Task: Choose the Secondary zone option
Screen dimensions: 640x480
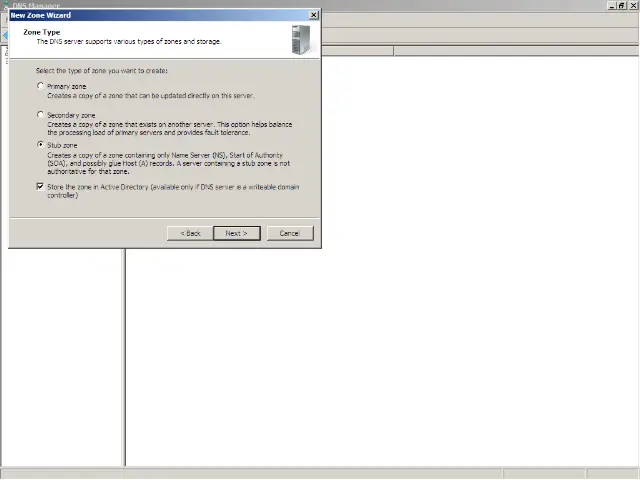Action: pyautogui.click(x=40, y=115)
